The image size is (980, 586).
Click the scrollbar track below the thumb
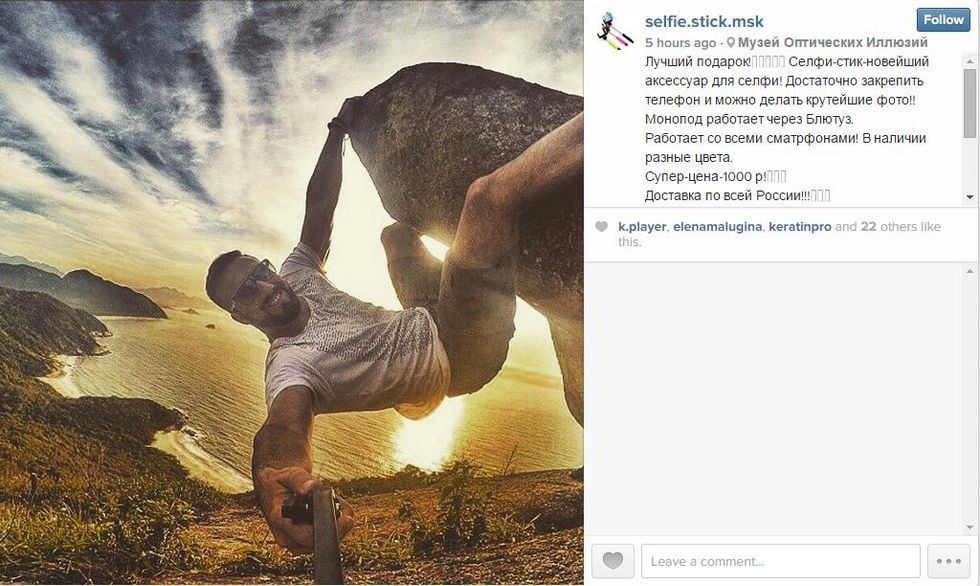[x=970, y=165]
